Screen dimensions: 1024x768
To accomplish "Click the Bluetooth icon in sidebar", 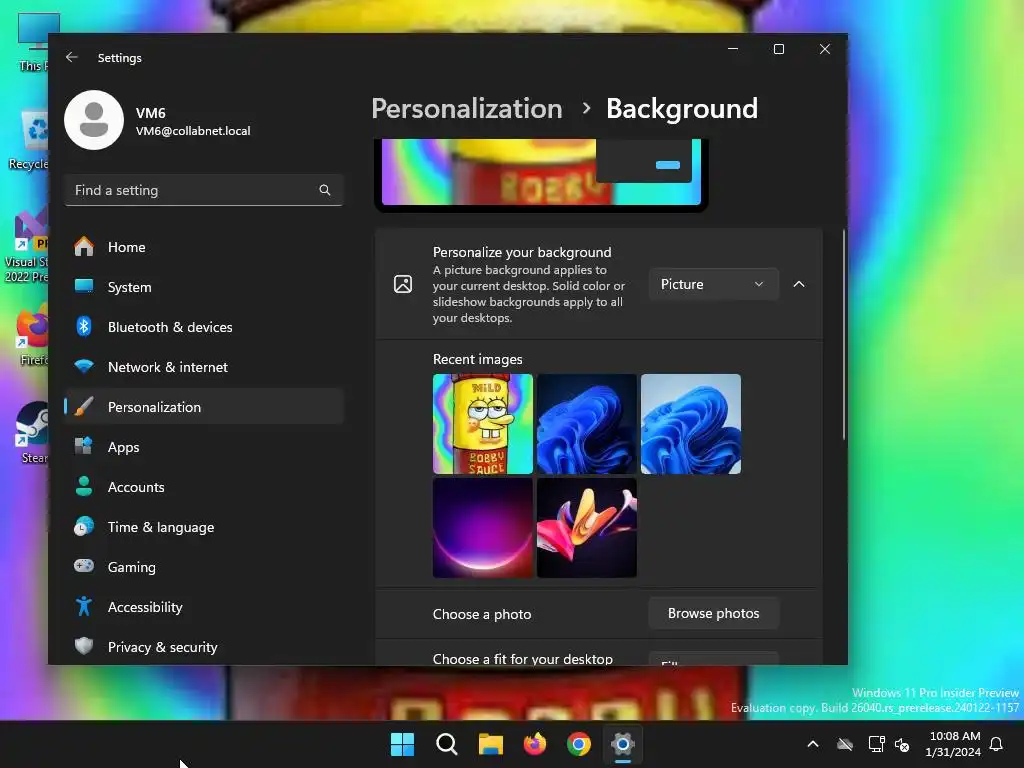I will click(x=84, y=327).
